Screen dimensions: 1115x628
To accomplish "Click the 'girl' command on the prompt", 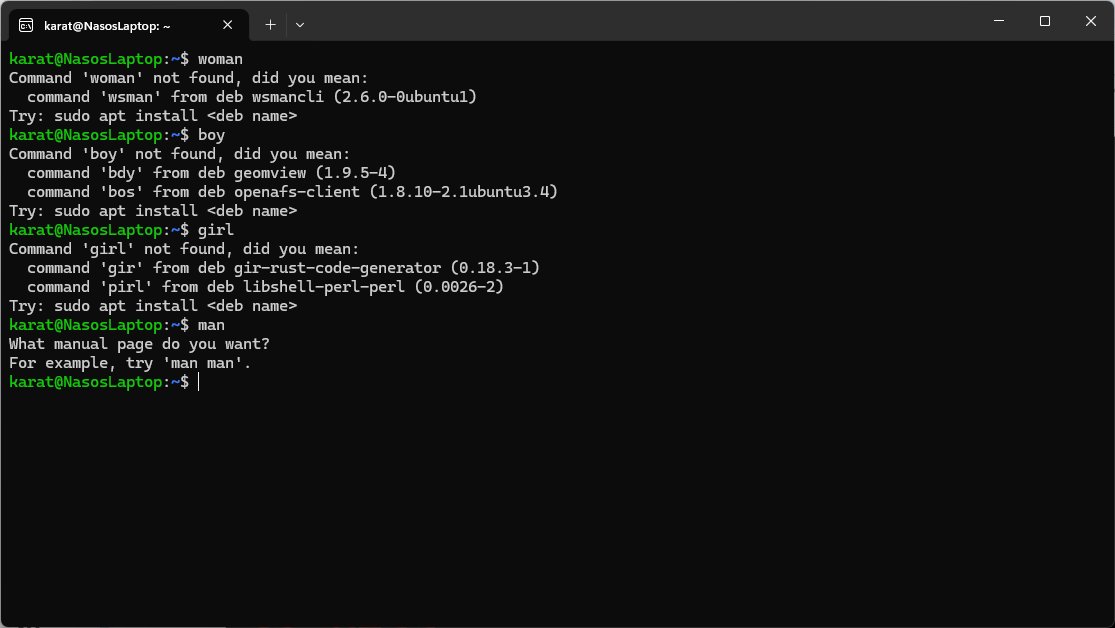I will point(215,230).
